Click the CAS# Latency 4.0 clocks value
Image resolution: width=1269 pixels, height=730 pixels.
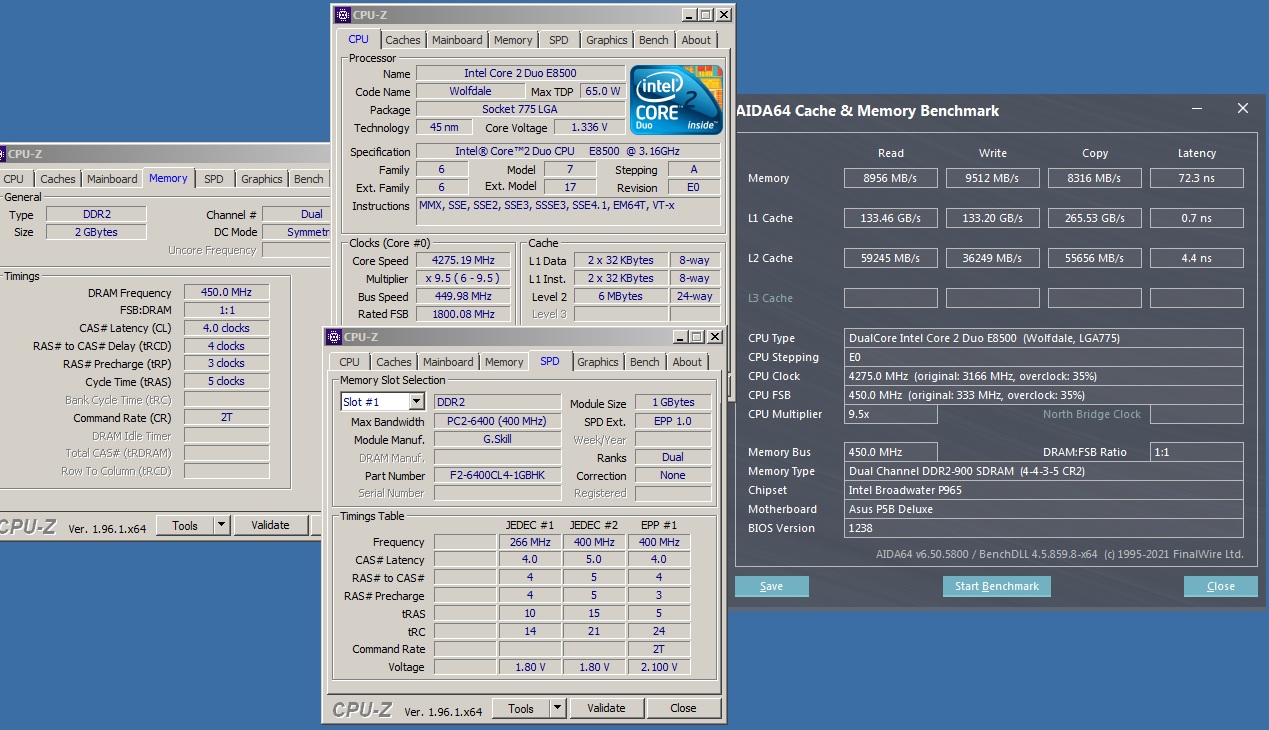227,328
